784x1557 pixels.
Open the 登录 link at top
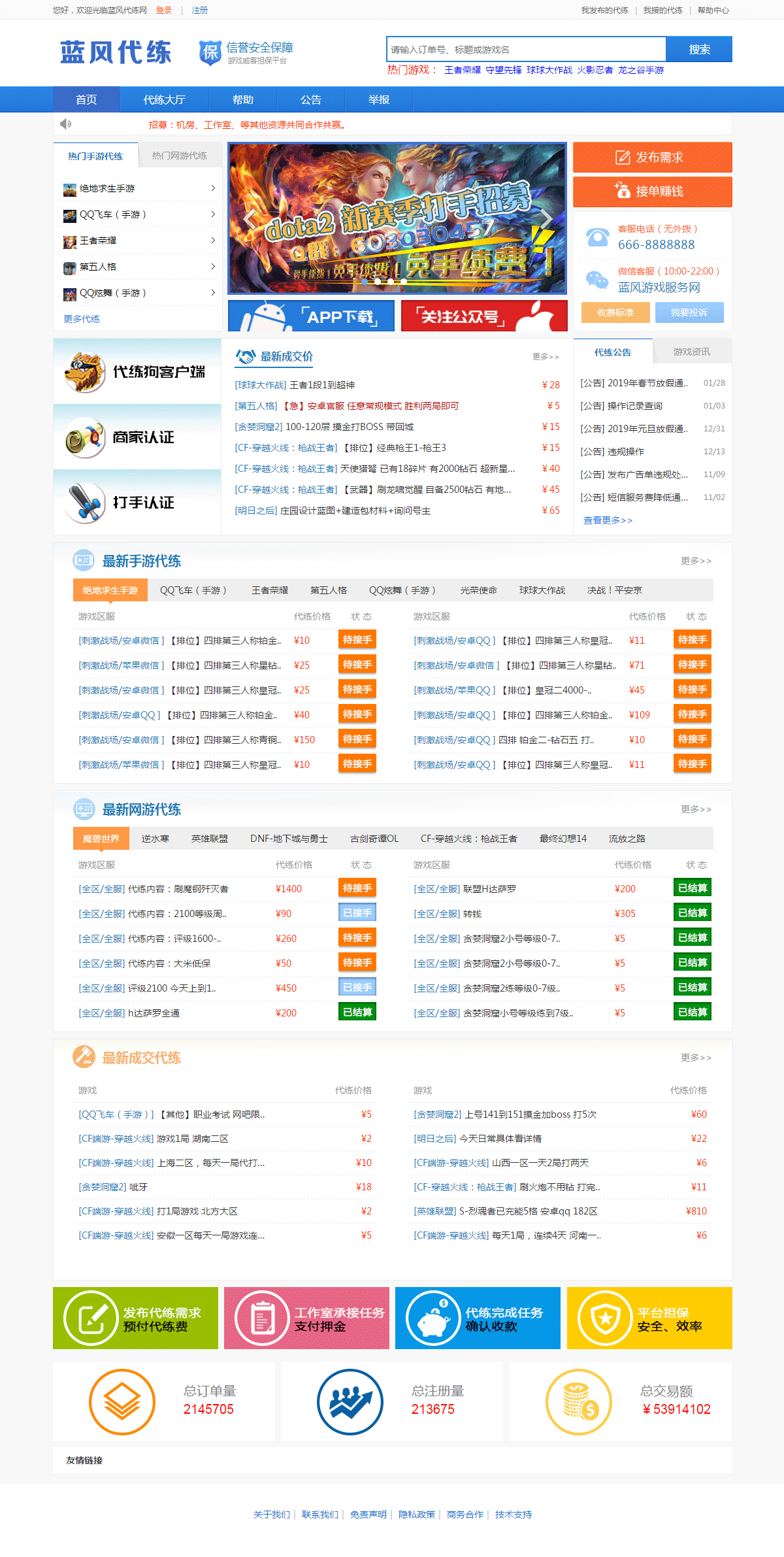click(164, 10)
